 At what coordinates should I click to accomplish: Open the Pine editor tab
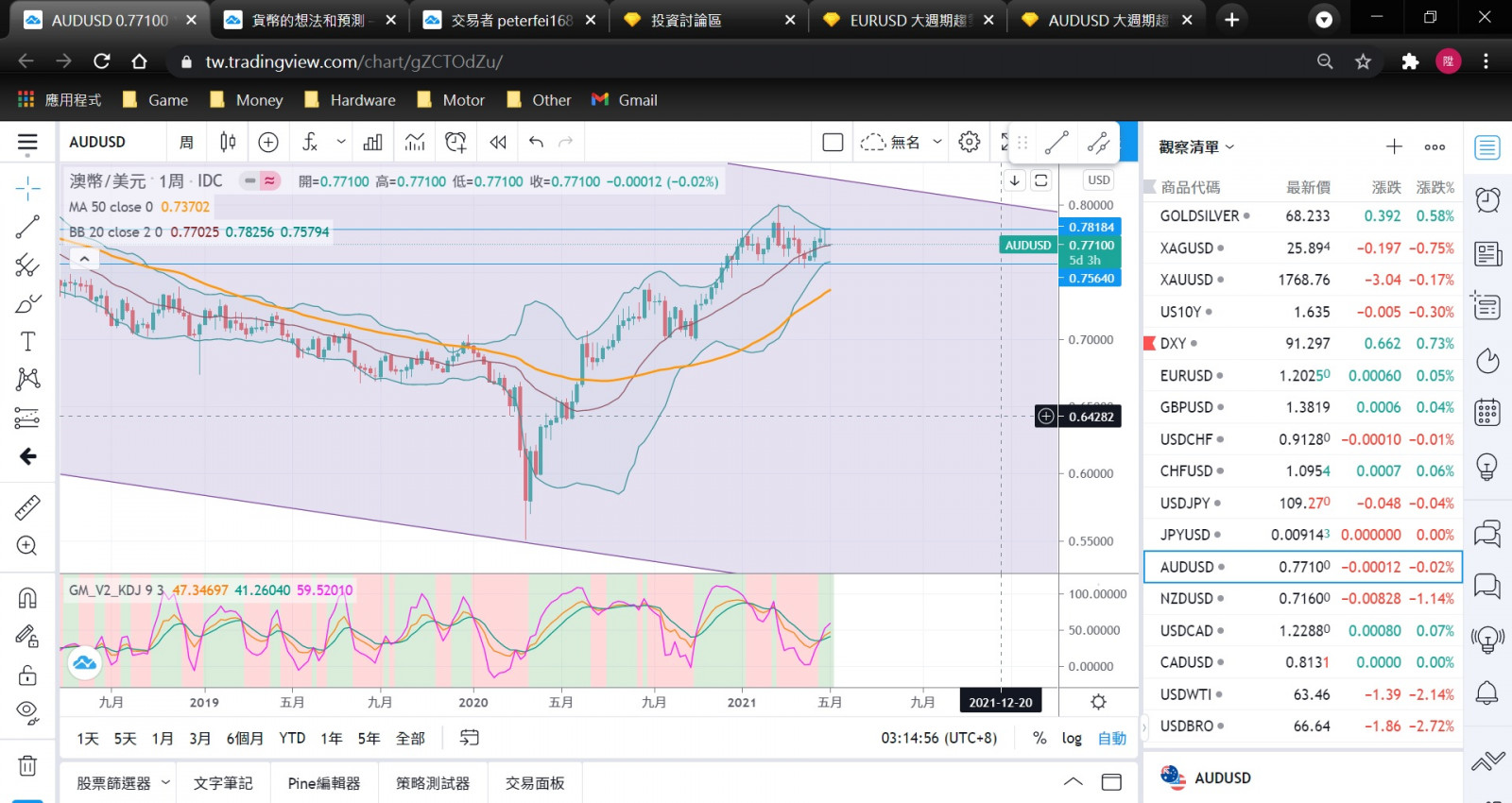tap(324, 783)
